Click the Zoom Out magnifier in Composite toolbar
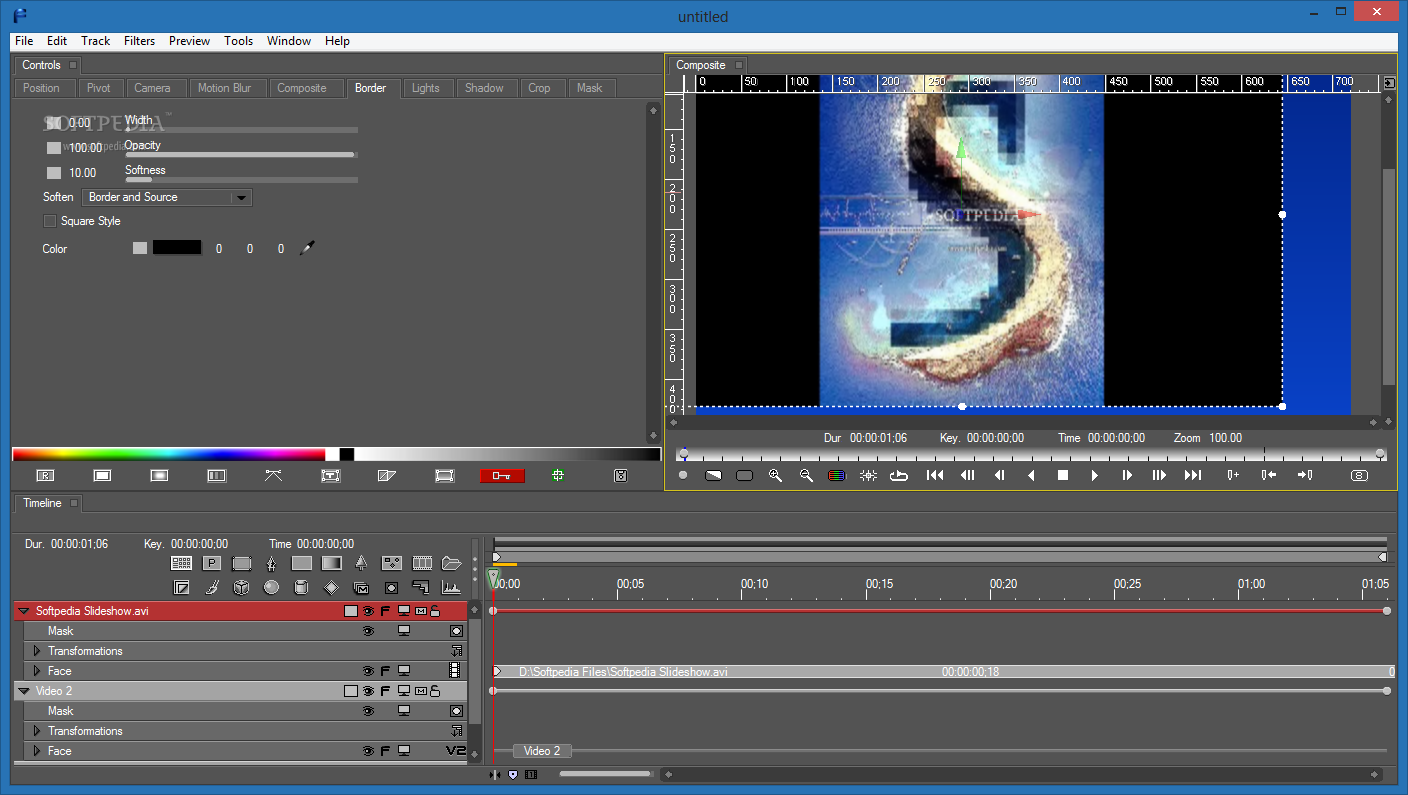 point(806,476)
